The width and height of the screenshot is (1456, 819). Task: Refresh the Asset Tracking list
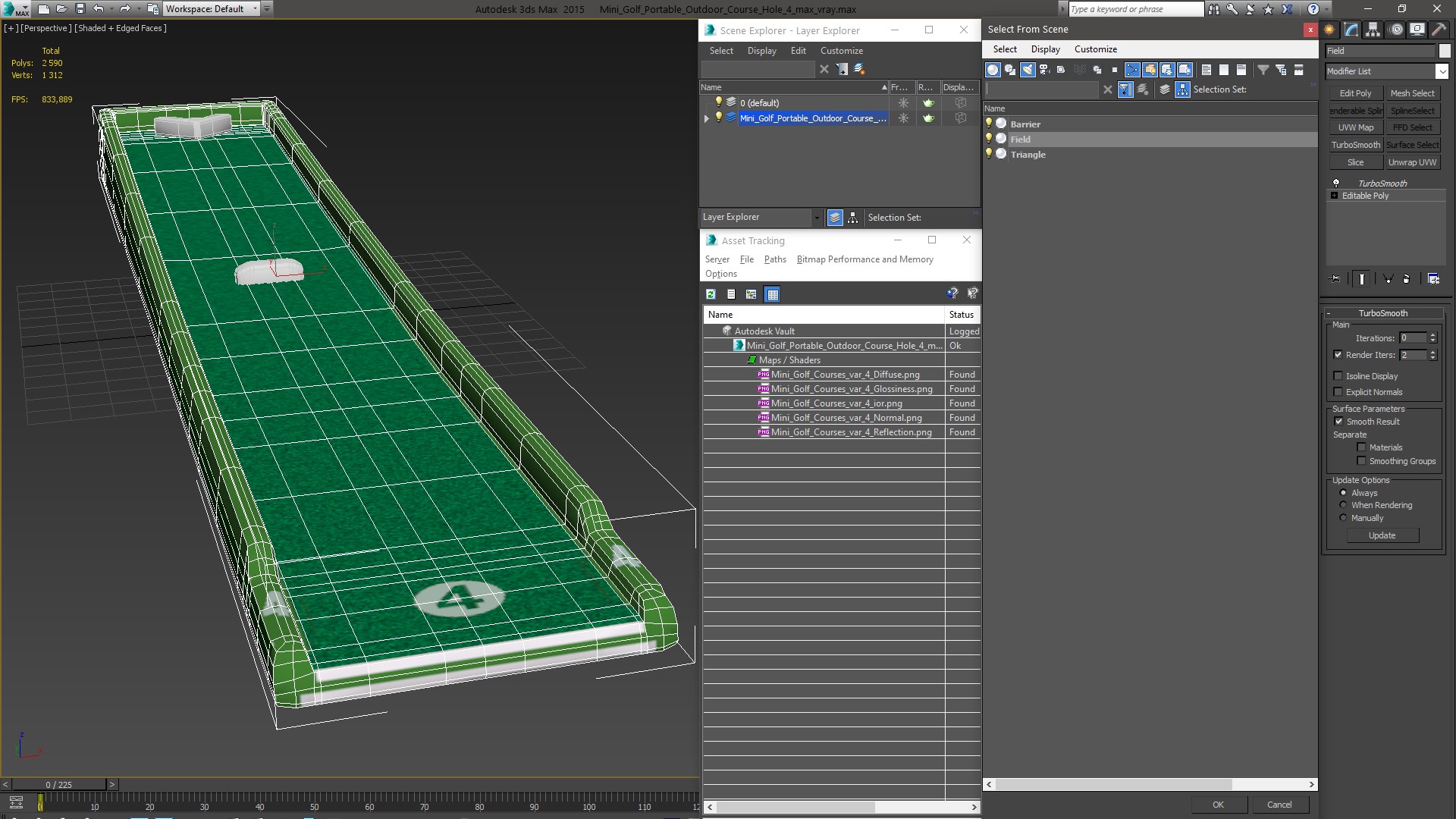(711, 294)
